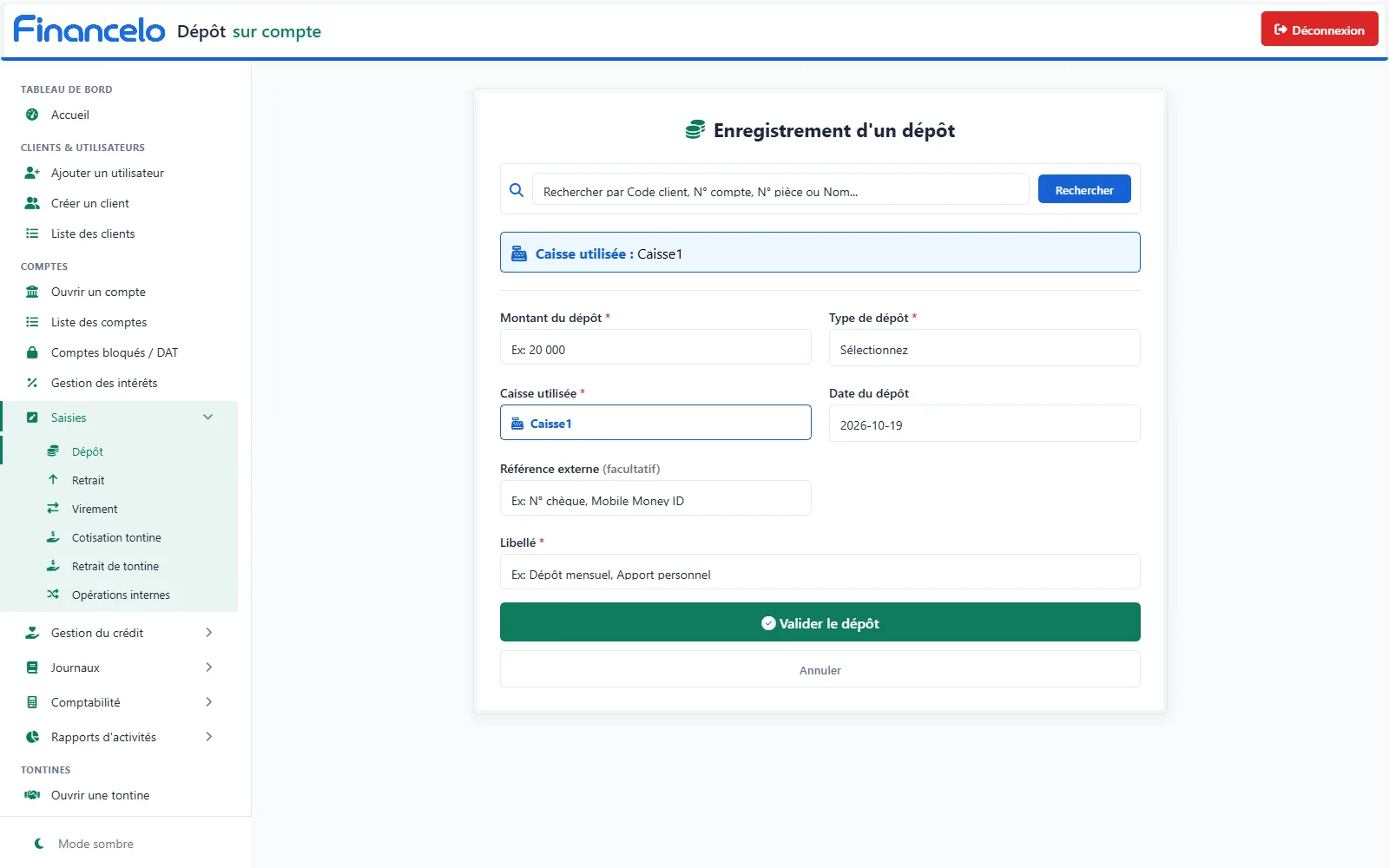Click the Caisse utilisée Caisse1 field
Image resolution: width=1389 pixels, height=868 pixels.
pos(655,423)
